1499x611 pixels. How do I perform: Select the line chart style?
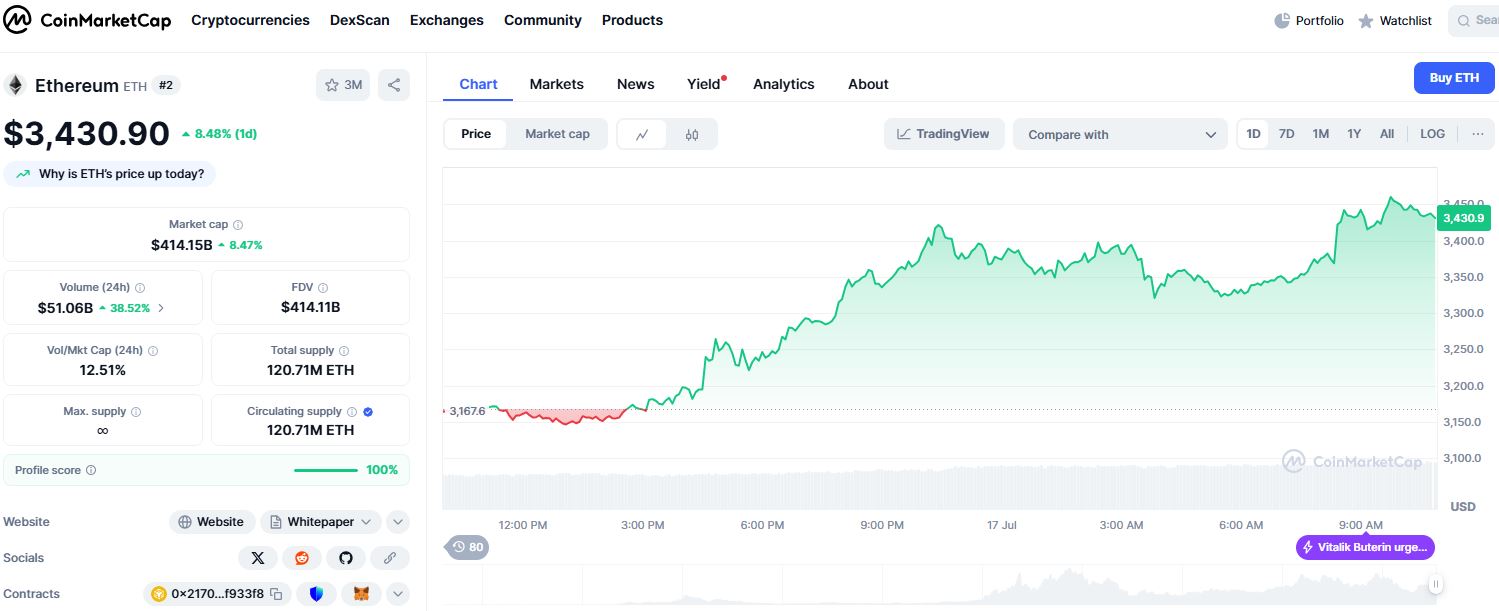point(643,134)
